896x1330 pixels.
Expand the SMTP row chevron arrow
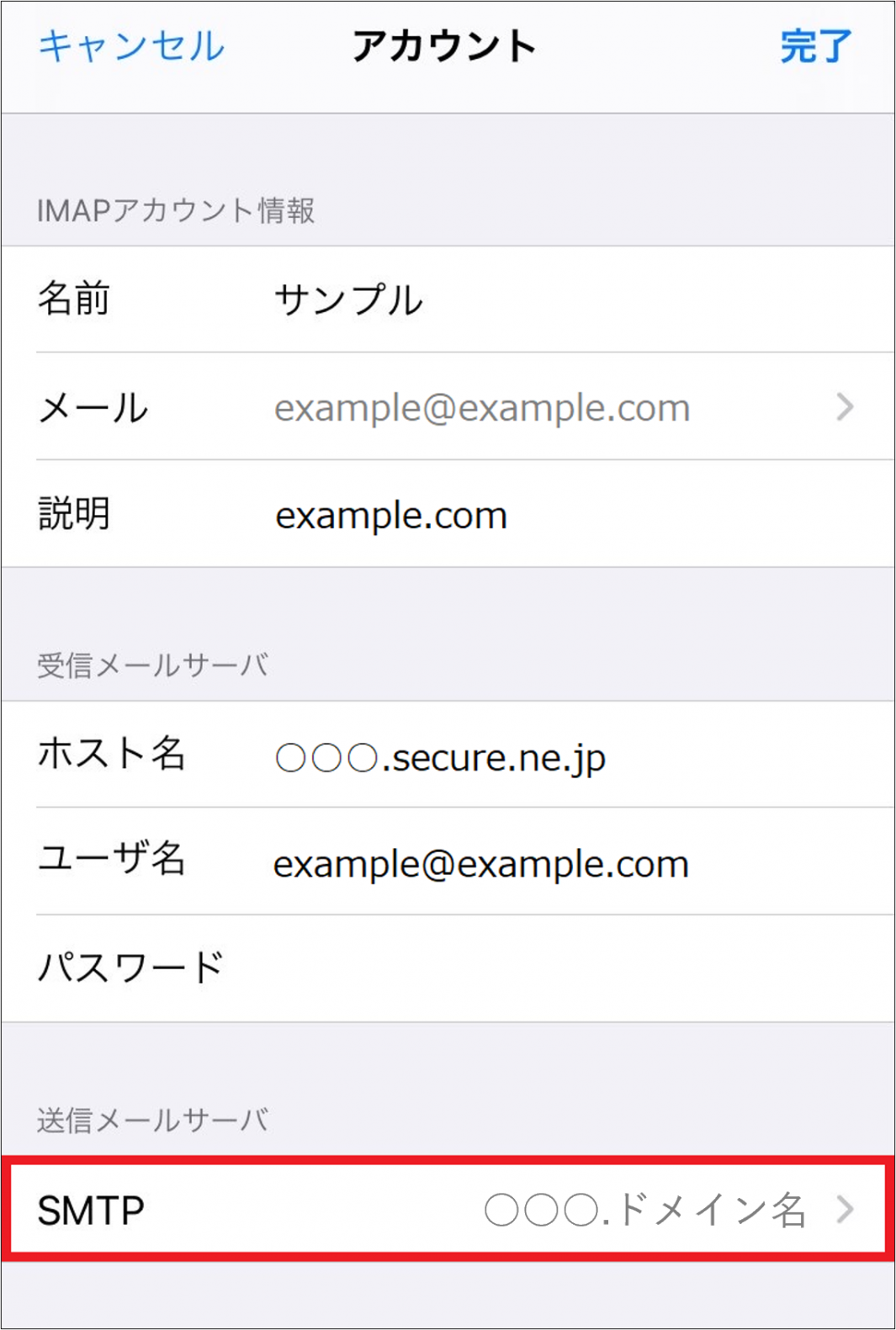point(845,1210)
